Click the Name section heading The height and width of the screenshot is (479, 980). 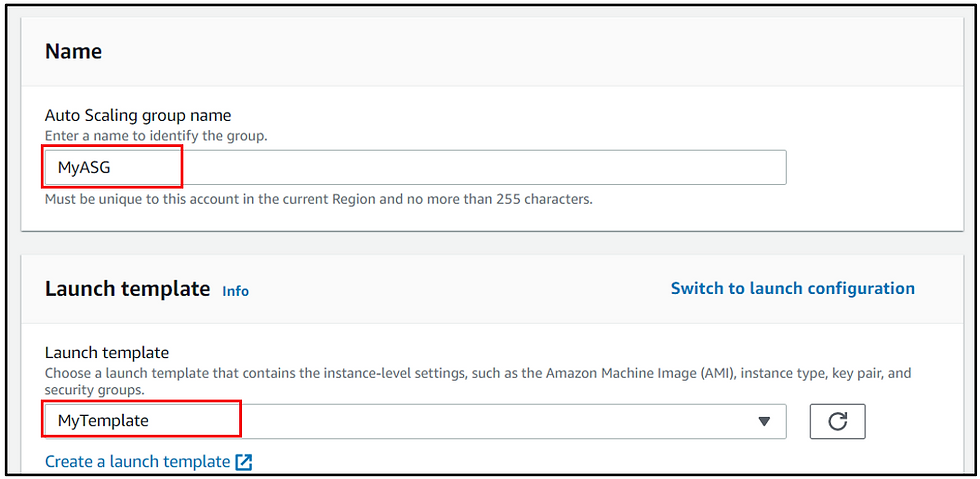point(73,51)
